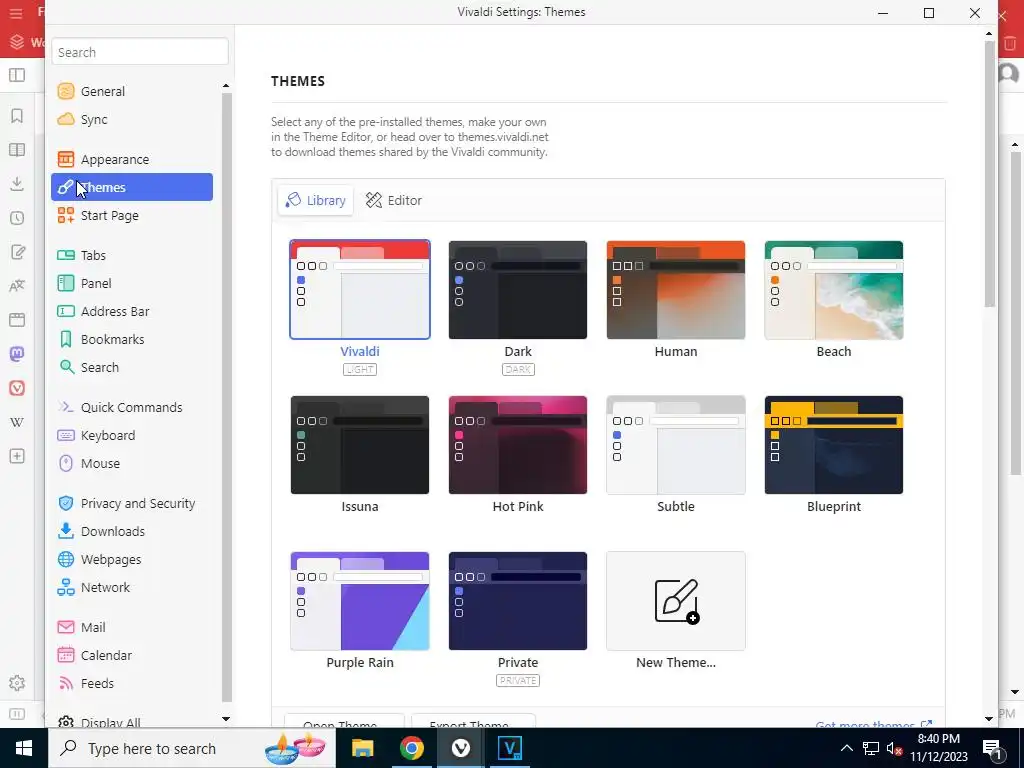The height and width of the screenshot is (768, 1024).
Task: Open the Vivaldi web panel
Action: pyautogui.click(x=17, y=388)
